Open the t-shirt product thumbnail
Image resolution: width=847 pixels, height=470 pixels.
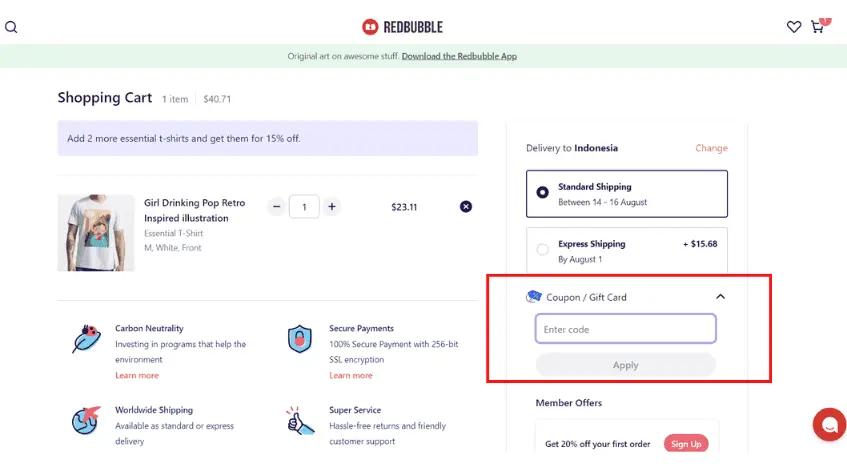tap(96, 232)
